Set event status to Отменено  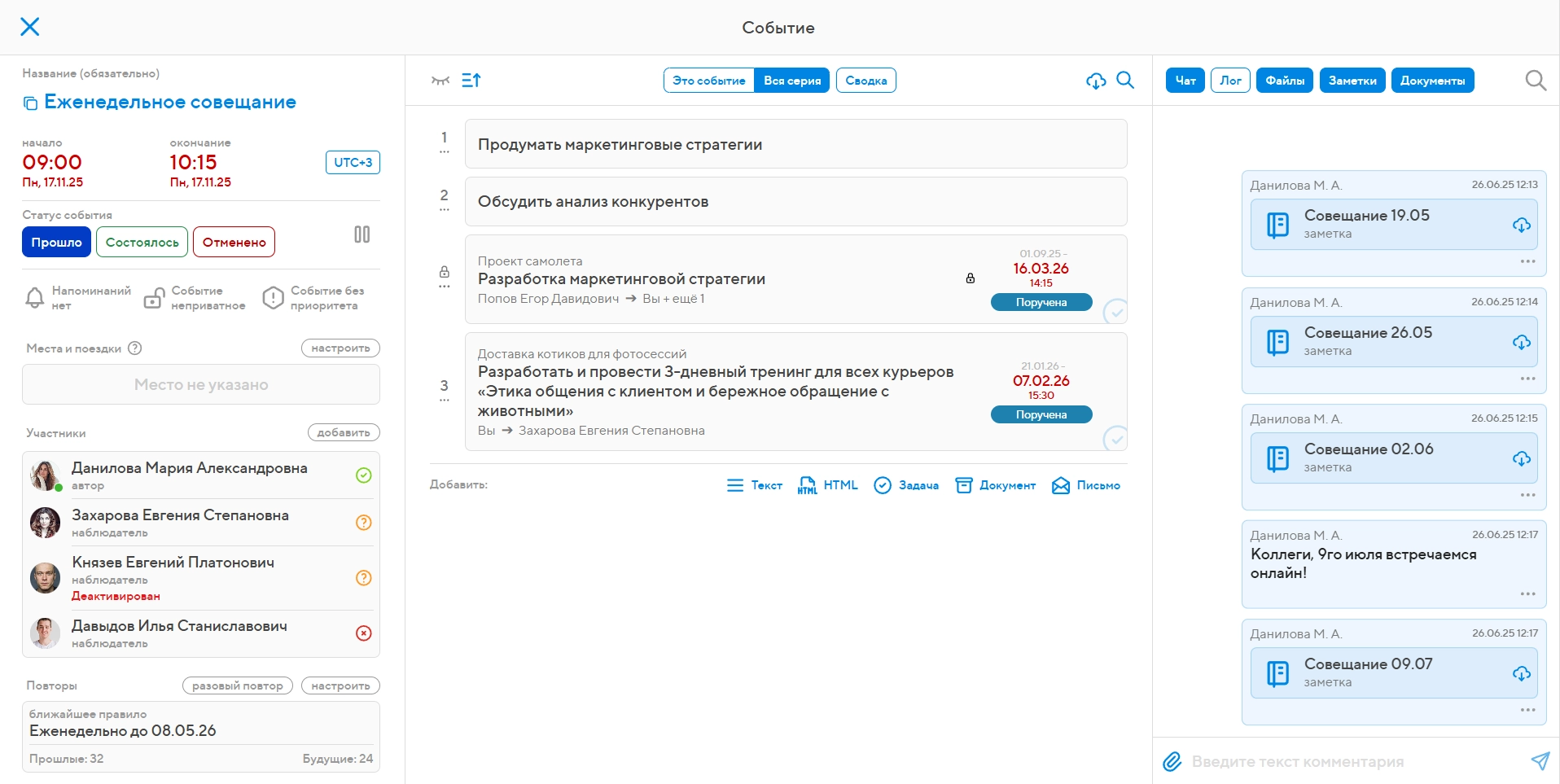(234, 242)
